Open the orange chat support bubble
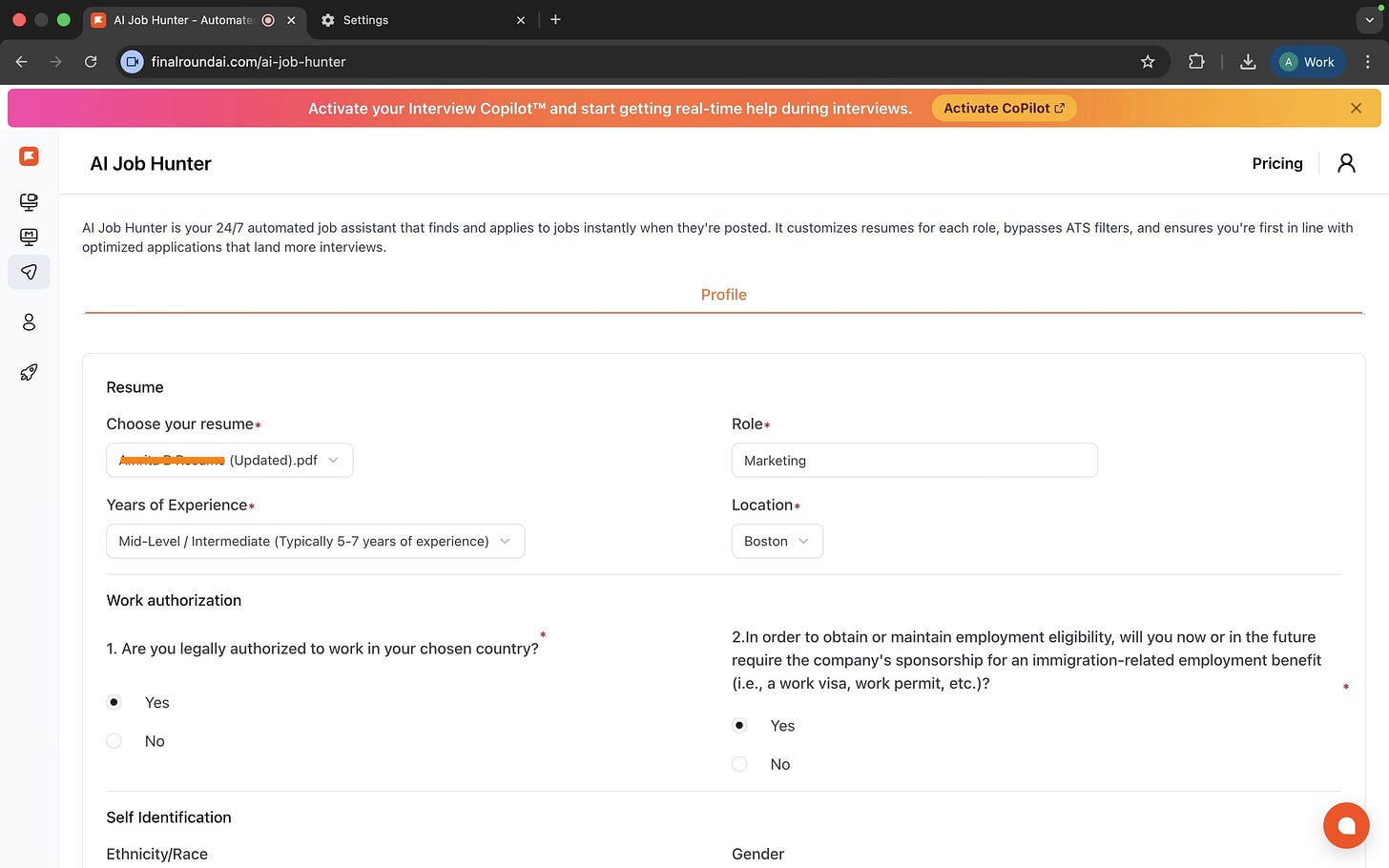Image resolution: width=1389 pixels, height=868 pixels. (x=1346, y=826)
